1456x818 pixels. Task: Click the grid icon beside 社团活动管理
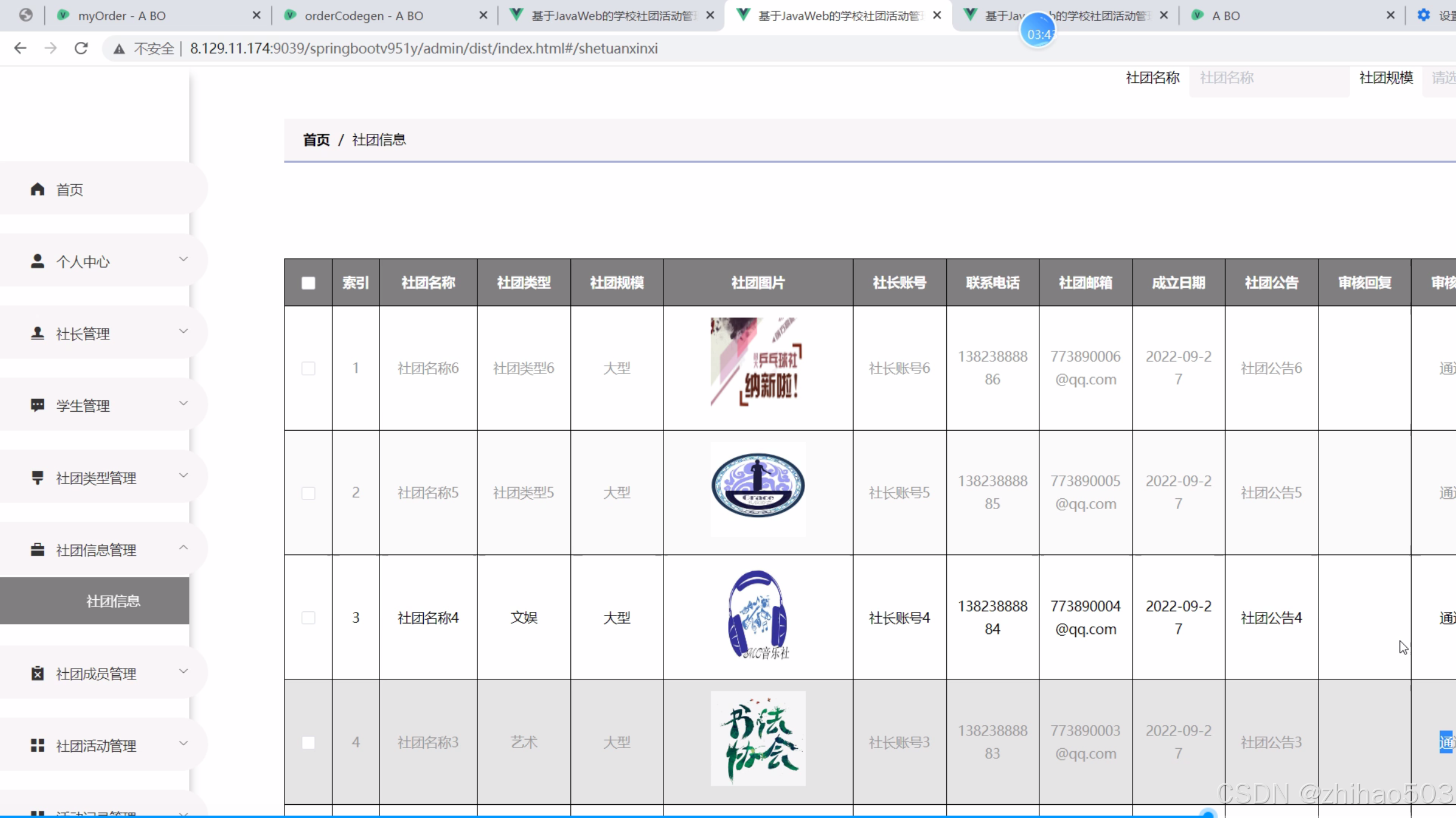point(38,746)
